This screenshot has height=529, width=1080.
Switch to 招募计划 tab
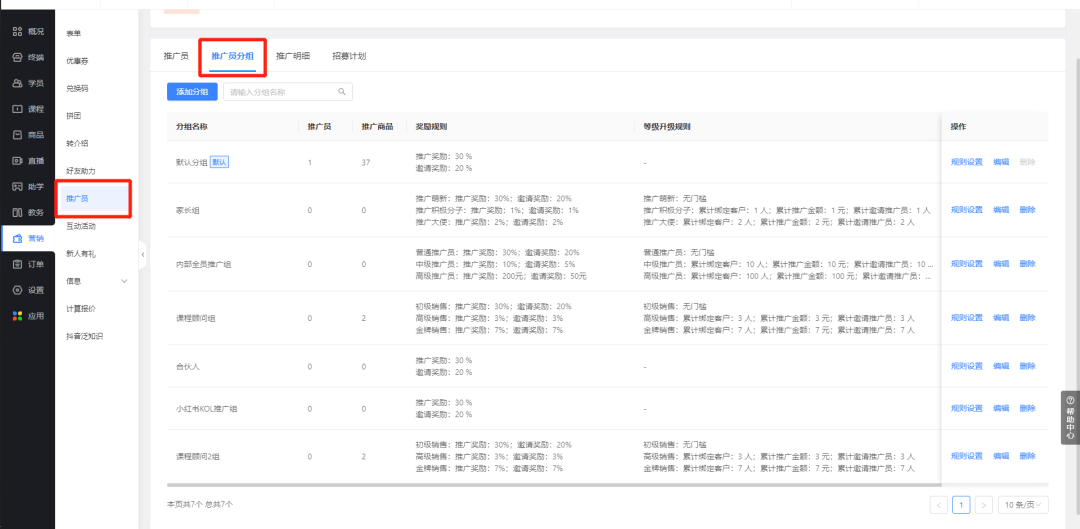point(349,56)
